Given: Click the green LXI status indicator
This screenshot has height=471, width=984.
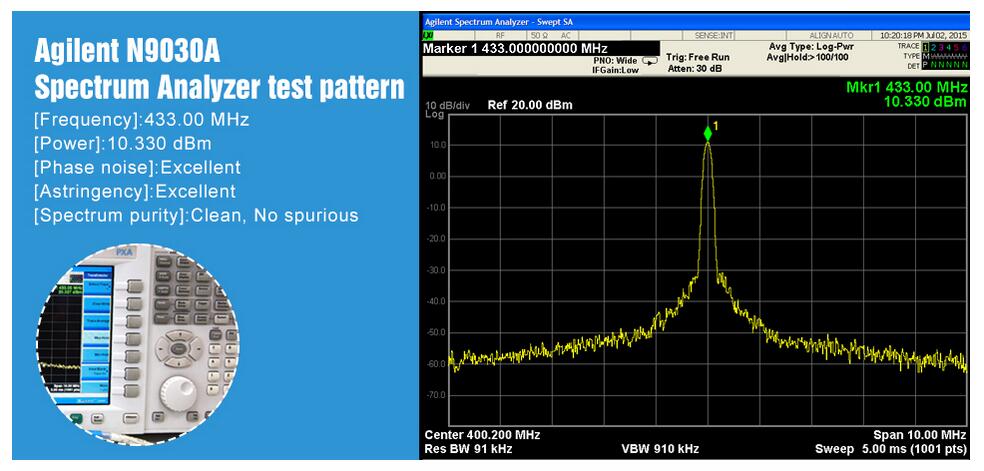Looking at the screenshot, I should point(428,36).
